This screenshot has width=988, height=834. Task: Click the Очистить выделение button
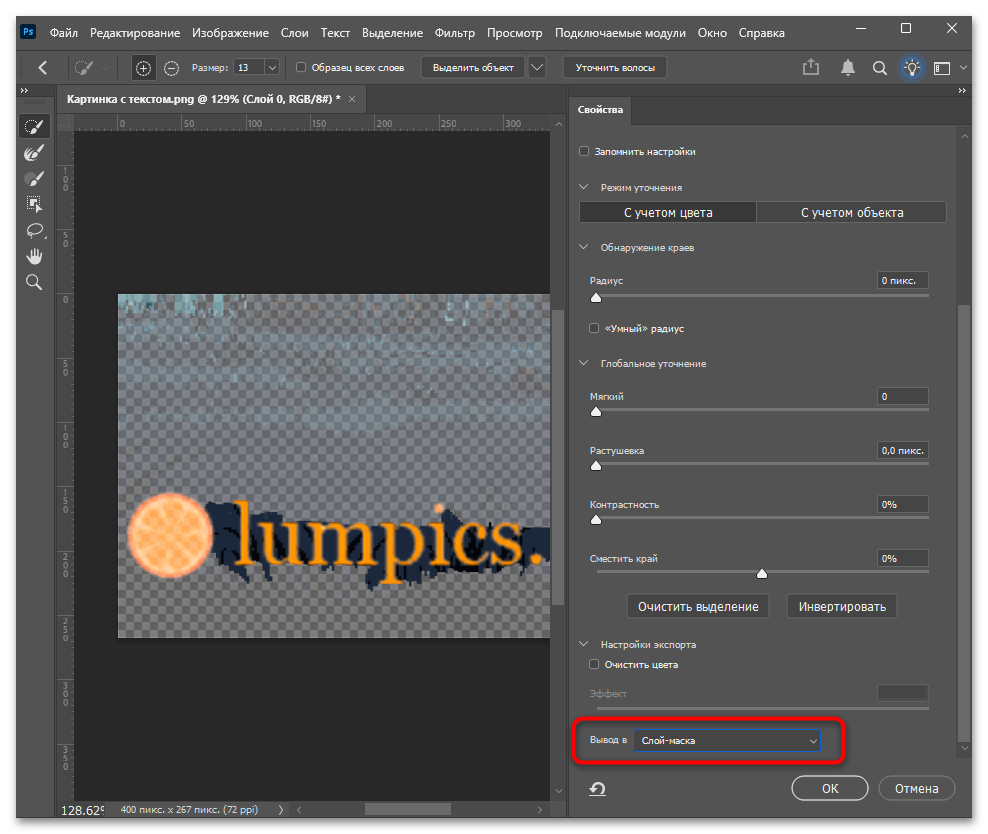(x=698, y=607)
